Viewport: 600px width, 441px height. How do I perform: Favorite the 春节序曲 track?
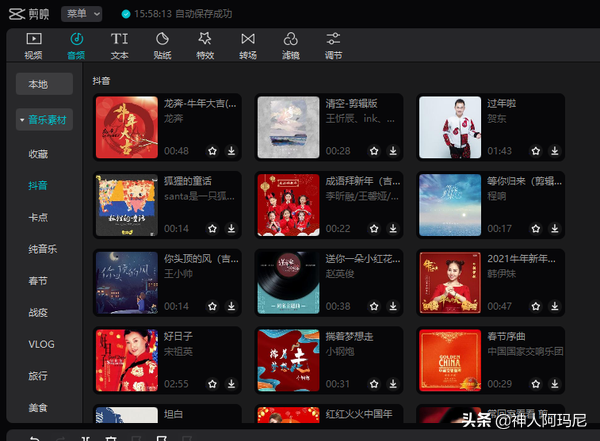(x=536, y=384)
